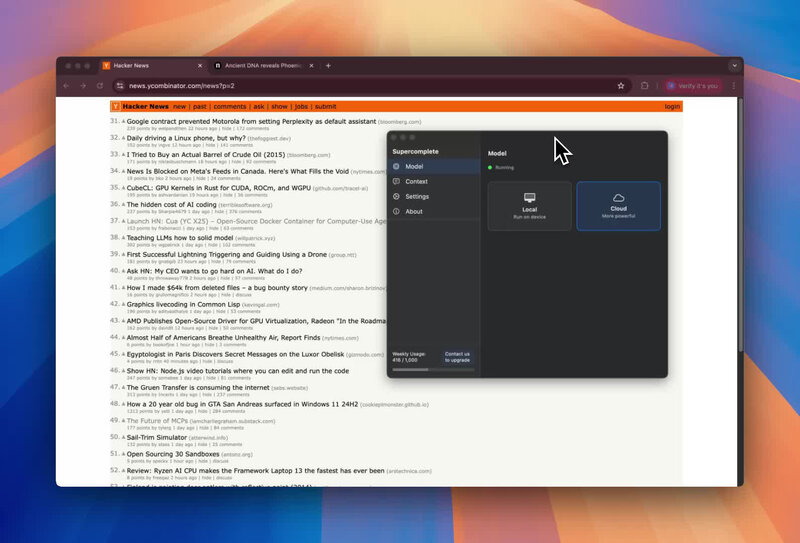Viewport: 800px width, 543px height.
Task: Click the Y Combinator logo on Hacker News
Action: coord(116,107)
